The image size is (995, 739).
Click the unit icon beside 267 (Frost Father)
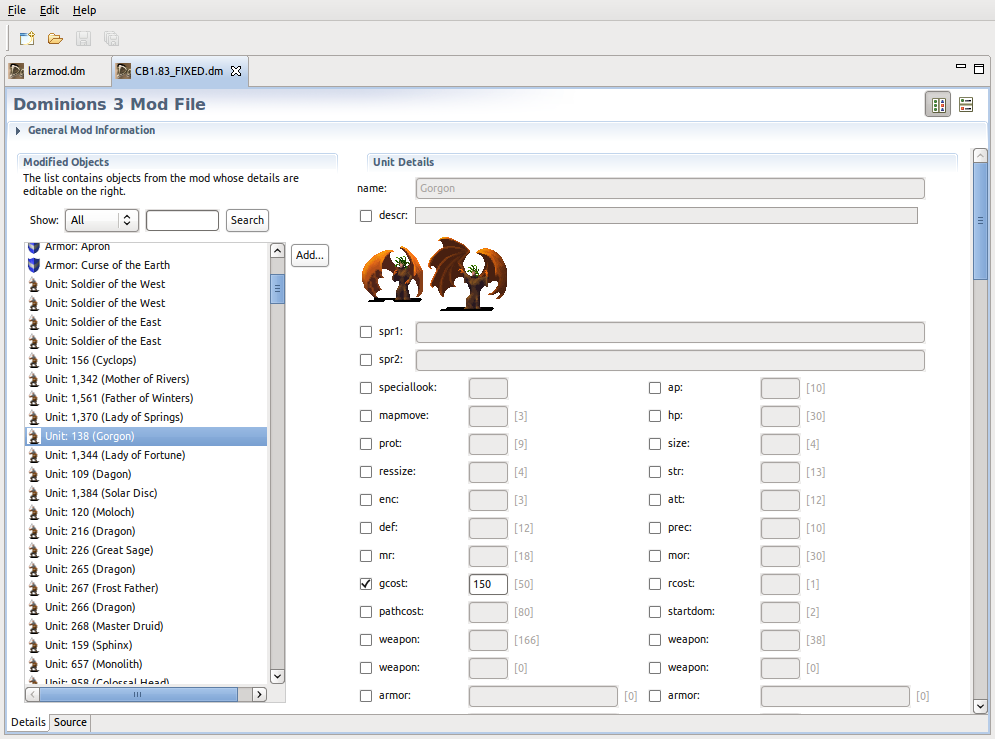pos(34,589)
